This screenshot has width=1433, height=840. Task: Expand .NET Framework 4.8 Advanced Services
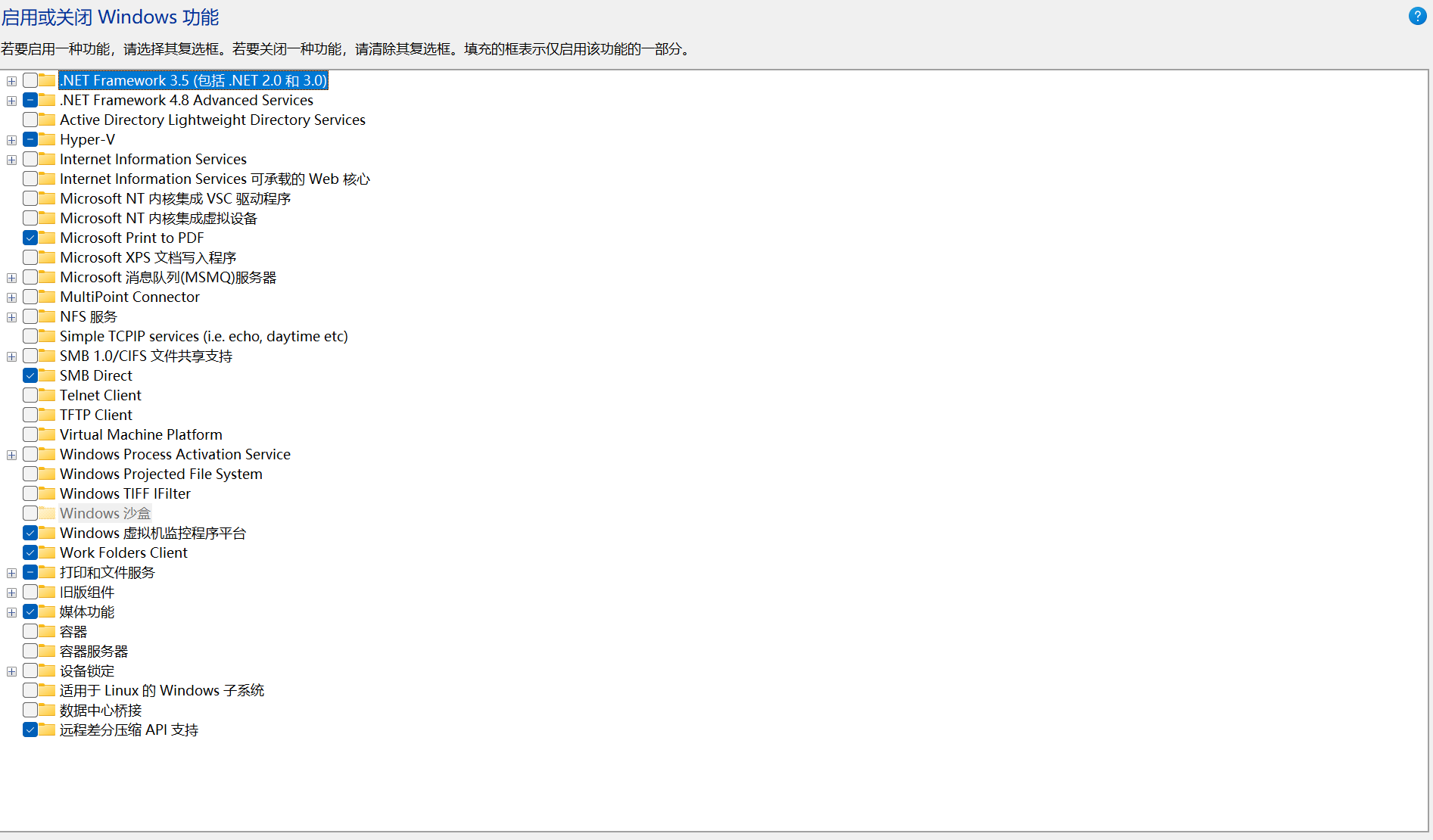[x=11, y=101]
